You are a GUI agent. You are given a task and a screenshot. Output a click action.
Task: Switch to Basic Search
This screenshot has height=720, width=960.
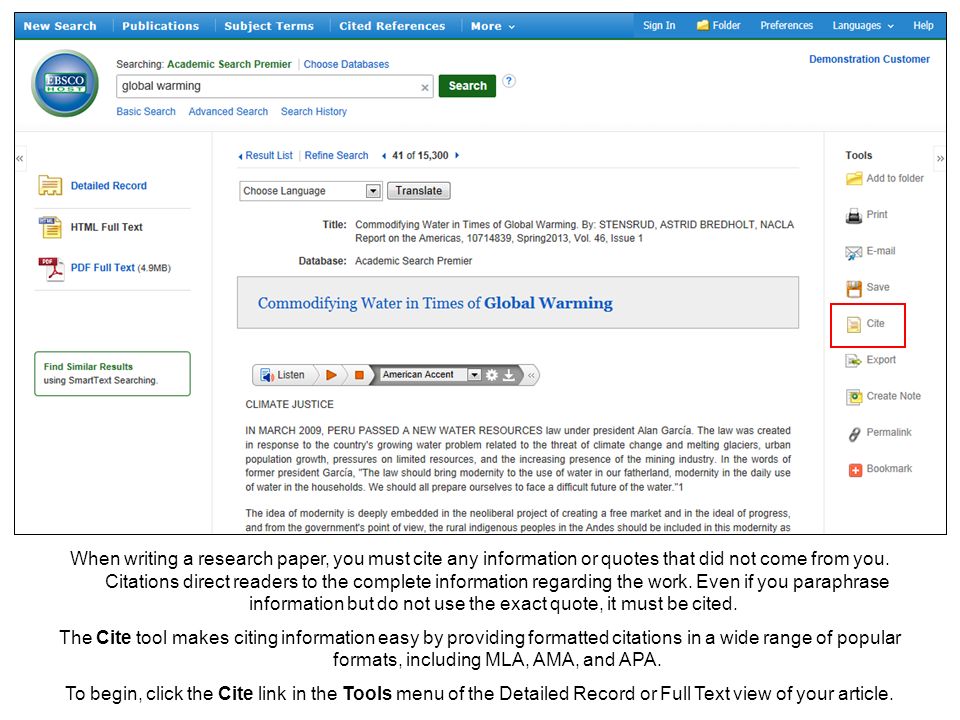click(146, 111)
